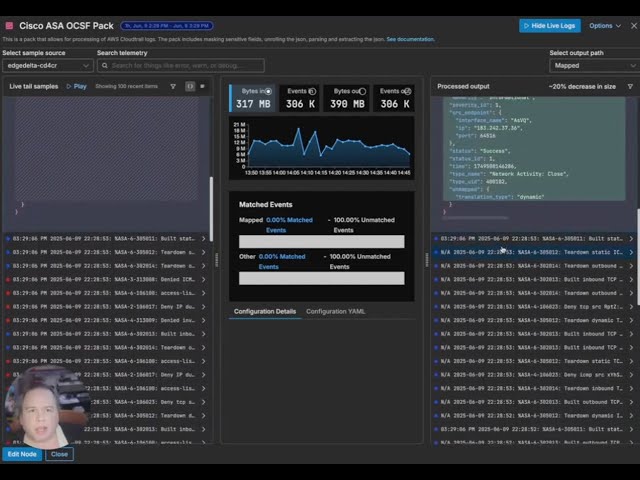640x480 pixels.
Task: Click '~20% decrease in size' text
Action: click(x=582, y=87)
